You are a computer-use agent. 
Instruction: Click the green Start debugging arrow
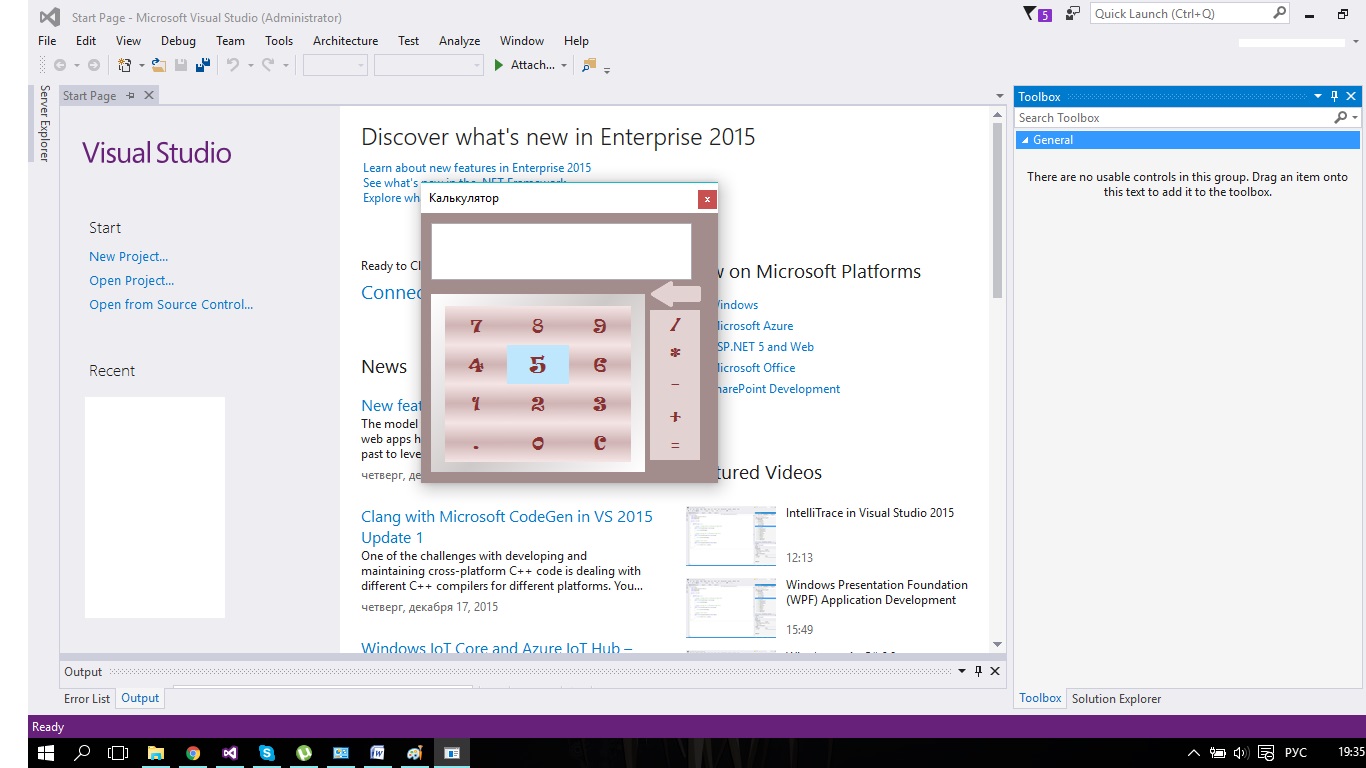coord(499,65)
